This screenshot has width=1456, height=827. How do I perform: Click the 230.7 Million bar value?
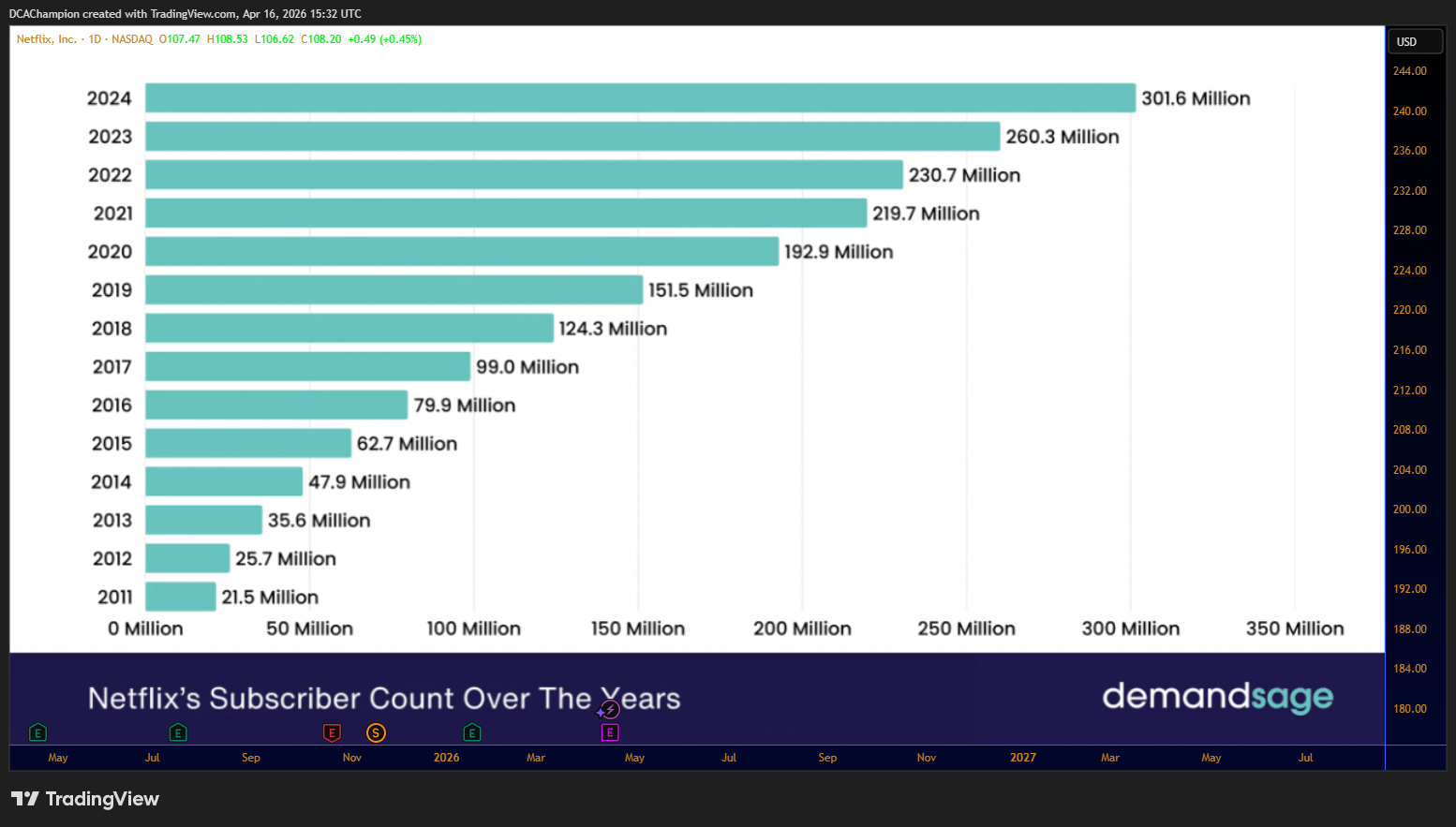[964, 175]
